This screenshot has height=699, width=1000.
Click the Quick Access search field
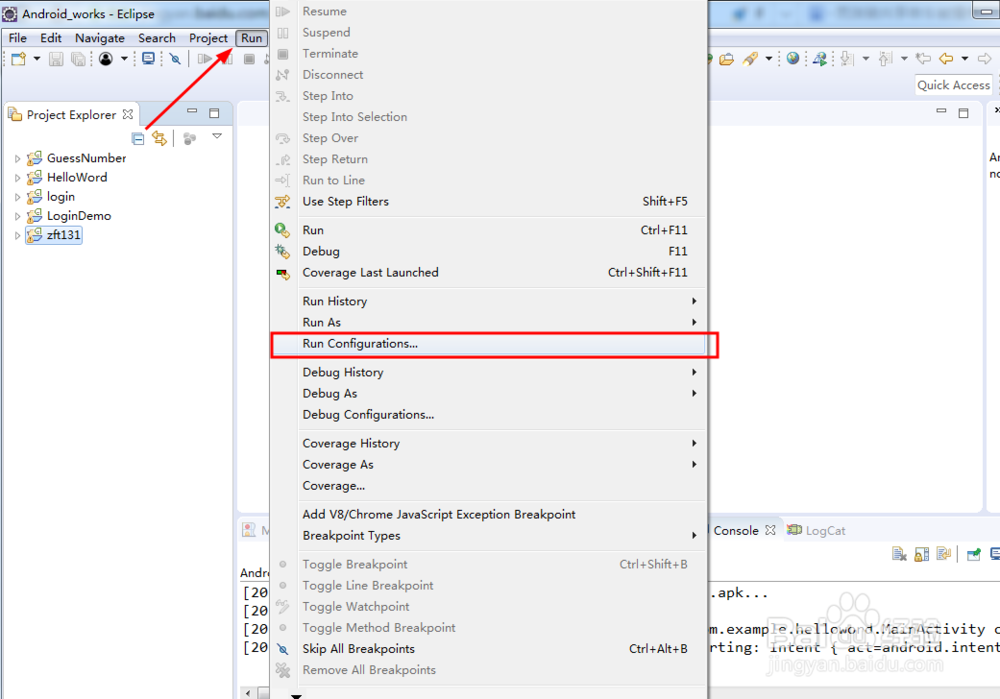point(953,85)
